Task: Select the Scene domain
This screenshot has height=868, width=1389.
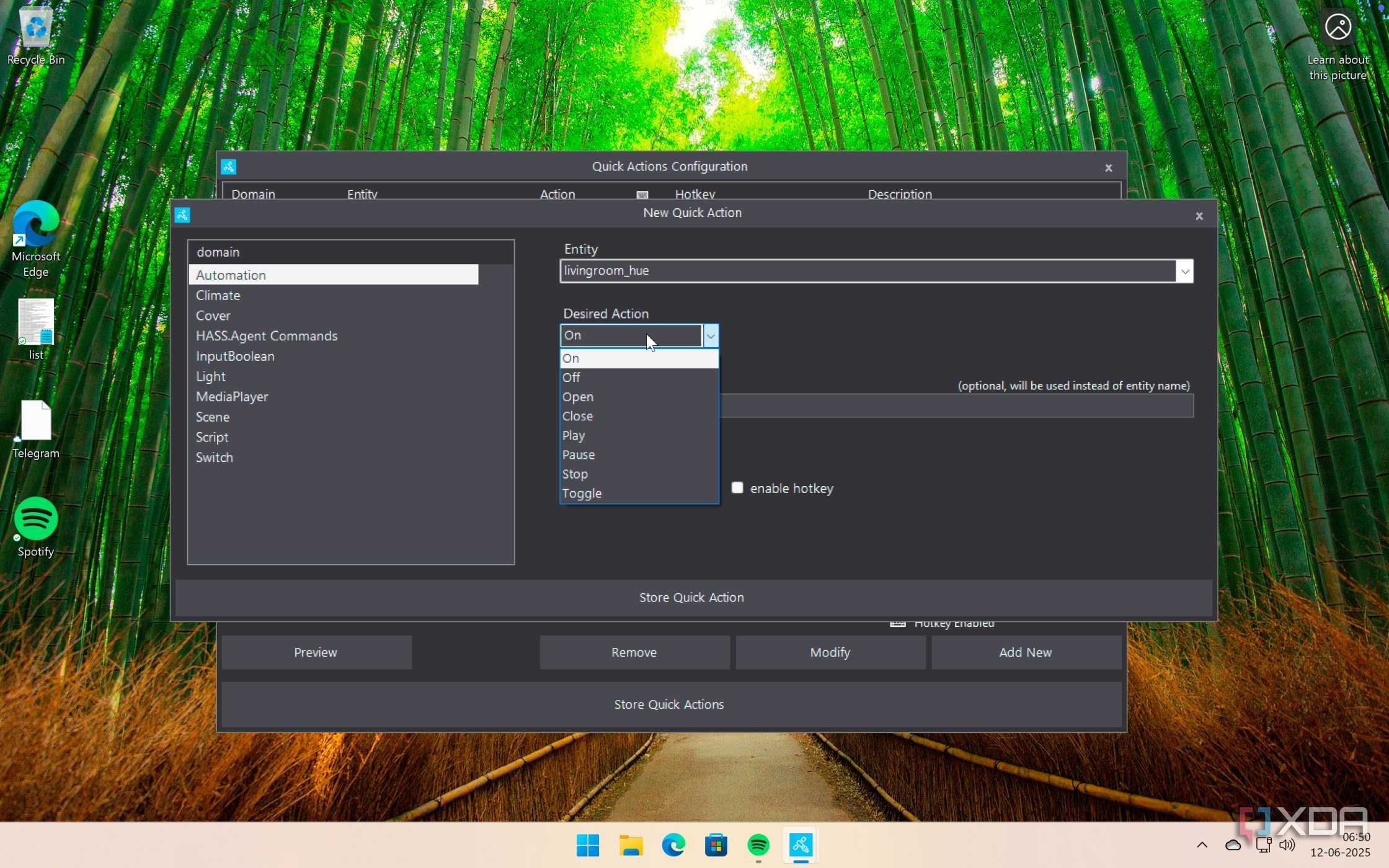Action: pos(334,417)
